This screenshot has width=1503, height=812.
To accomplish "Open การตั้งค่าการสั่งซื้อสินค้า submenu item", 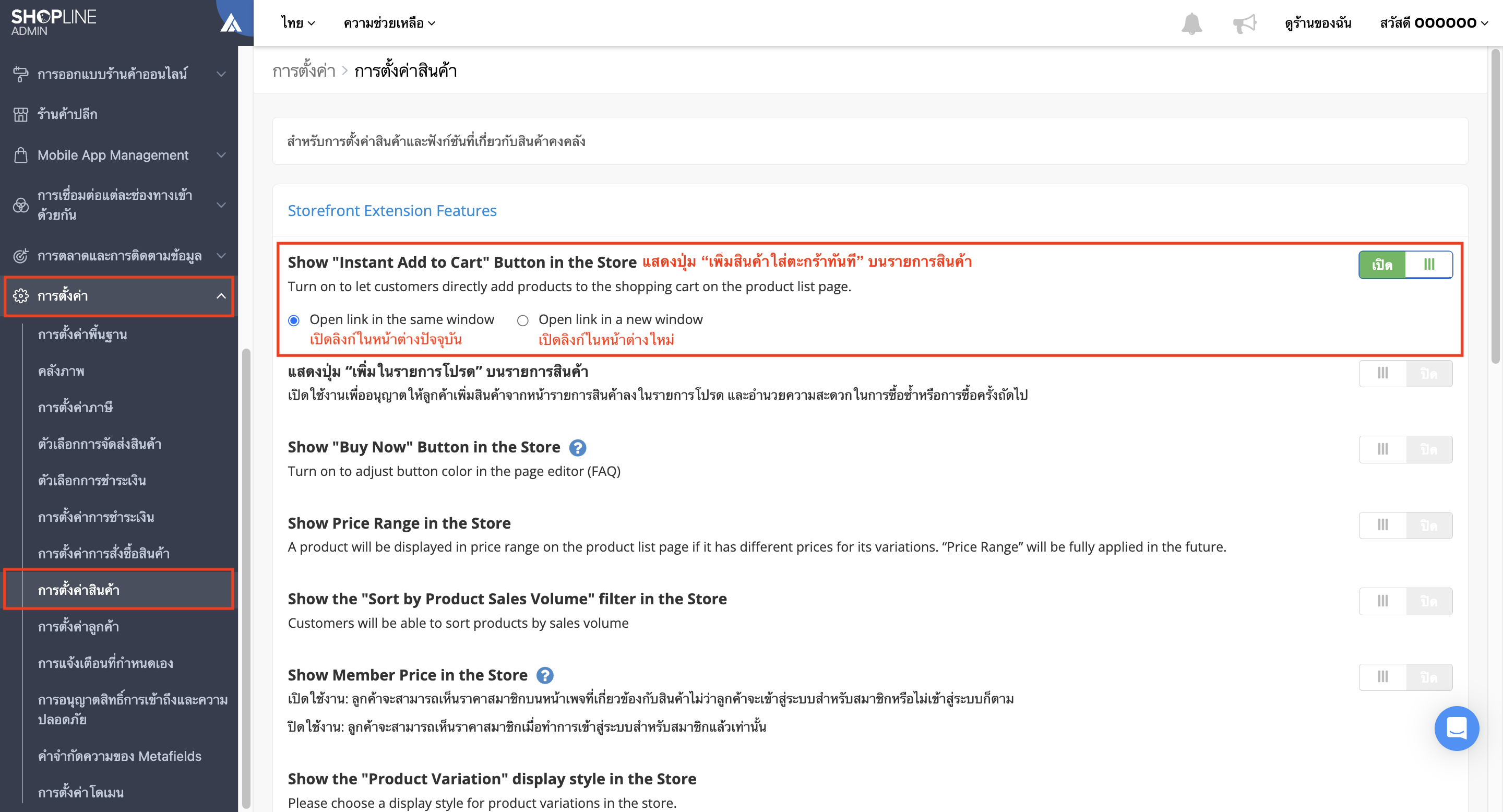I will pyautogui.click(x=103, y=553).
